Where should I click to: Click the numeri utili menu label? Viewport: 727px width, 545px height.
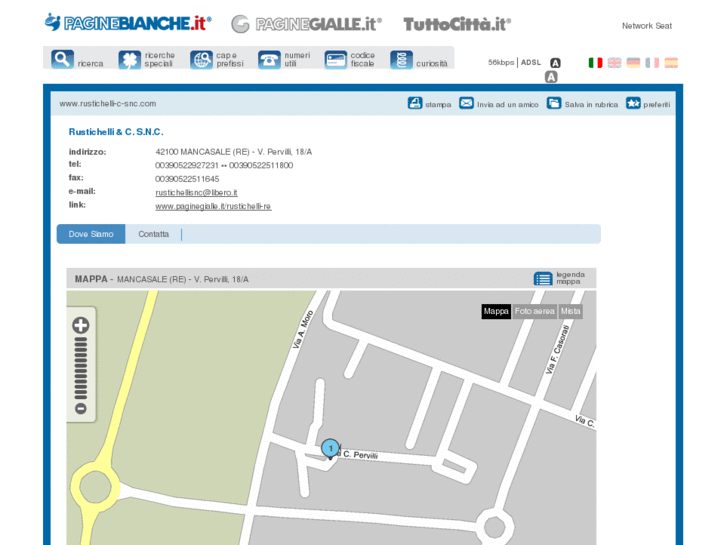click(x=297, y=59)
